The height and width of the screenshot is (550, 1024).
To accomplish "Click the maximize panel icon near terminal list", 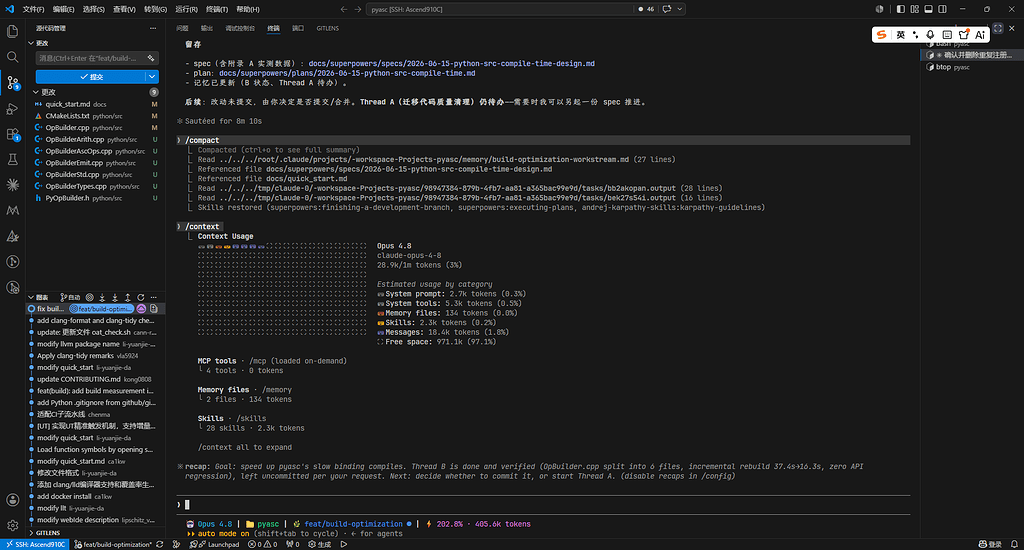I will click(x=998, y=28).
